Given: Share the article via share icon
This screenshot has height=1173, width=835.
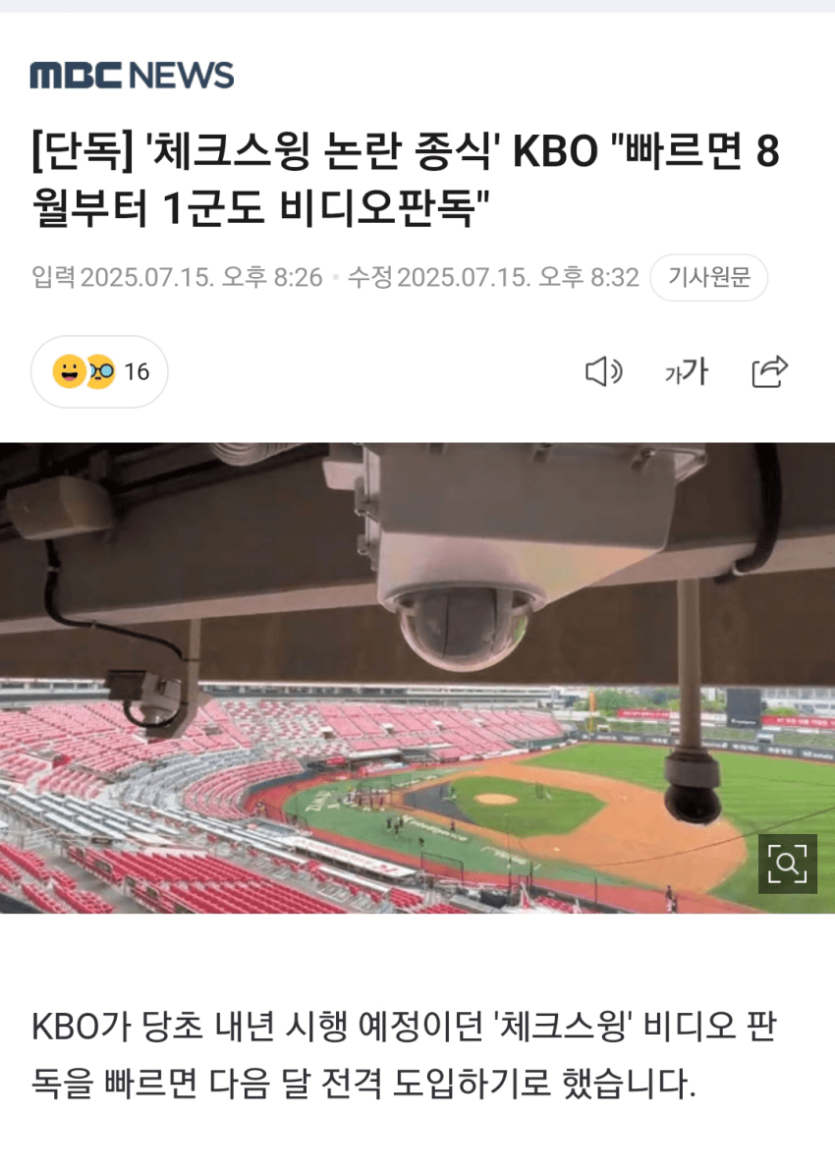Looking at the screenshot, I should 770,371.
